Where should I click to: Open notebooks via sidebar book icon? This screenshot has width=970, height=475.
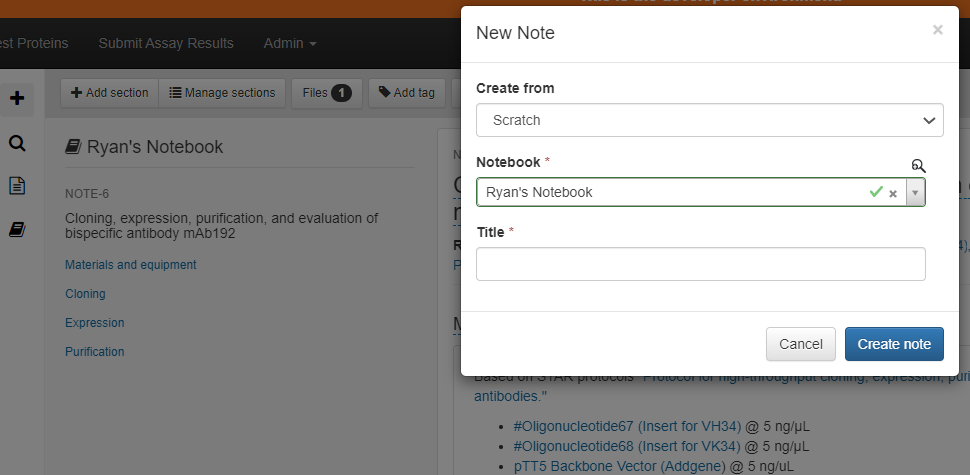coord(17,230)
